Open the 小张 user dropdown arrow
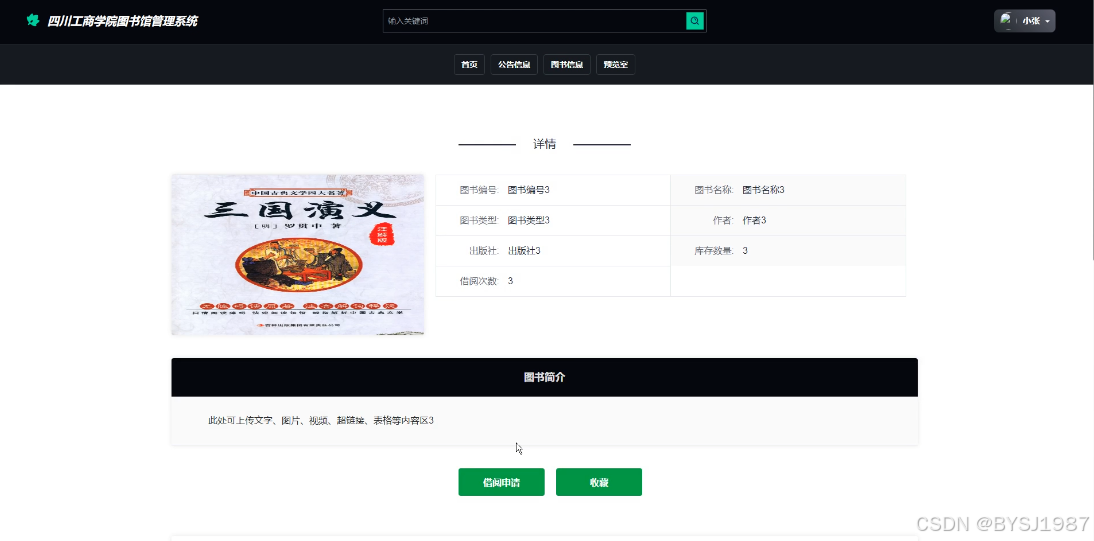Screen dimensions: 1094x541 click(x=1047, y=22)
